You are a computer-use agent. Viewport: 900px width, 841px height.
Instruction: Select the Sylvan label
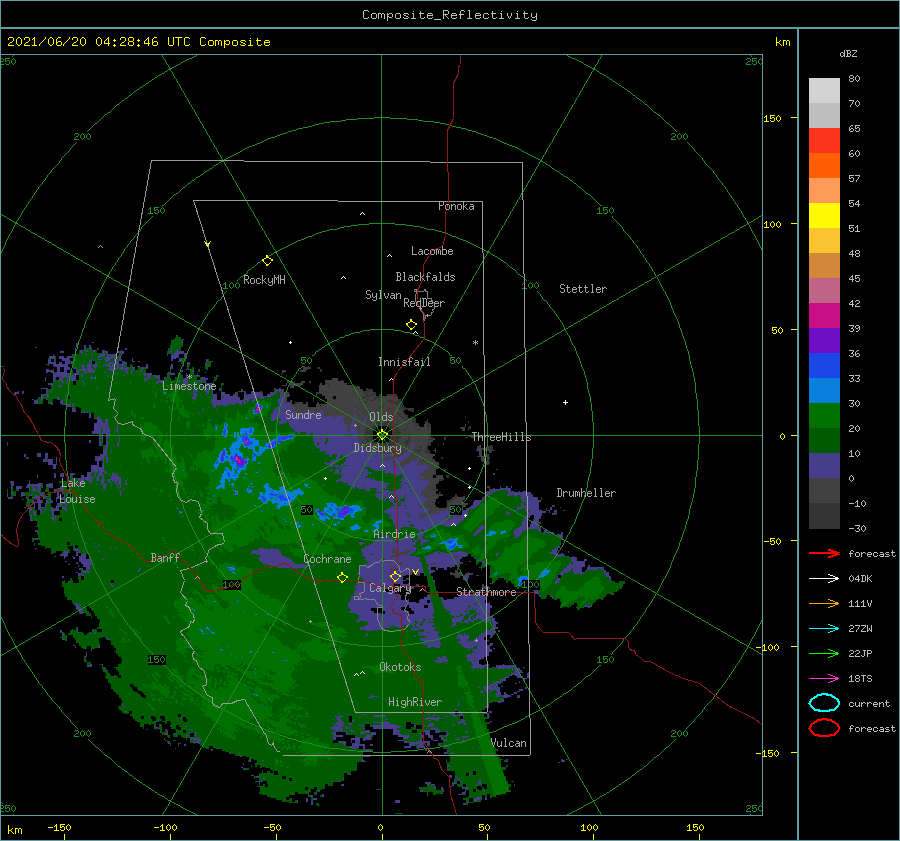(x=383, y=295)
